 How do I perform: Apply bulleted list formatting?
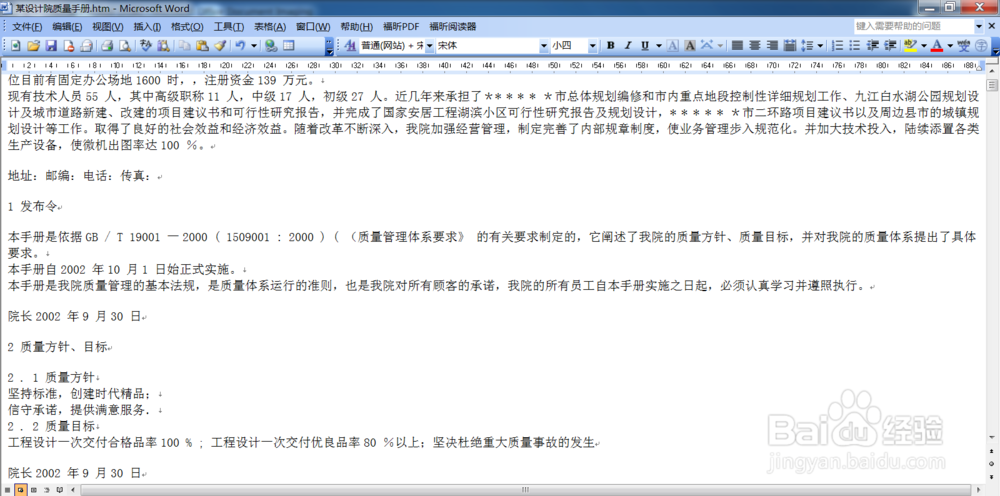click(x=855, y=45)
